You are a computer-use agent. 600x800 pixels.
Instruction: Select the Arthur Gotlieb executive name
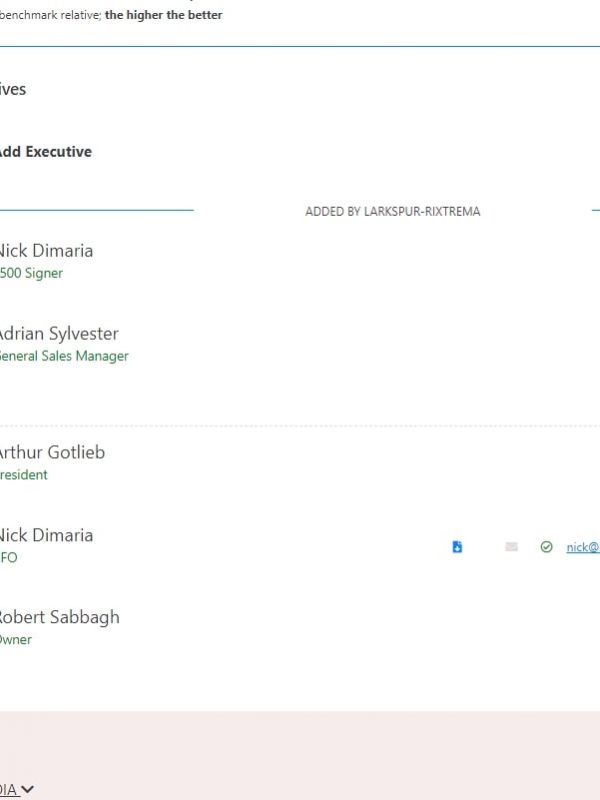[x=51, y=452]
